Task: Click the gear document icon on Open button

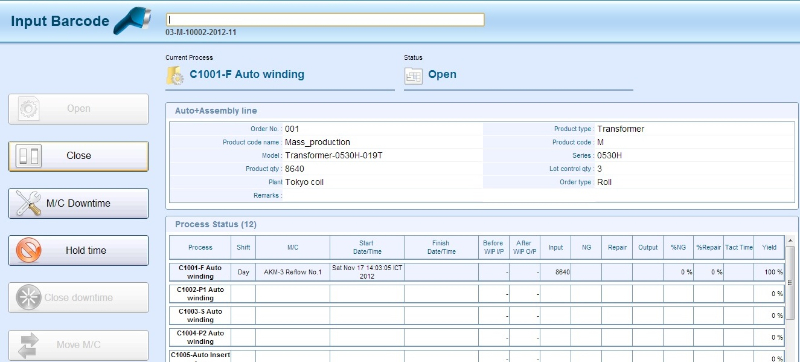Action: [x=29, y=109]
